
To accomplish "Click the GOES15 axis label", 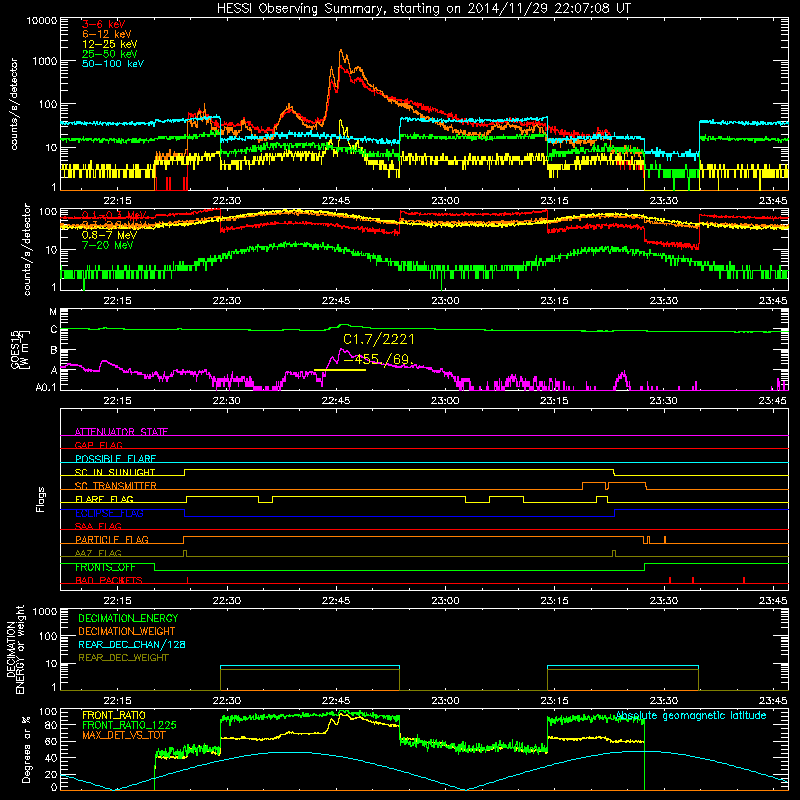I will 18,349.
